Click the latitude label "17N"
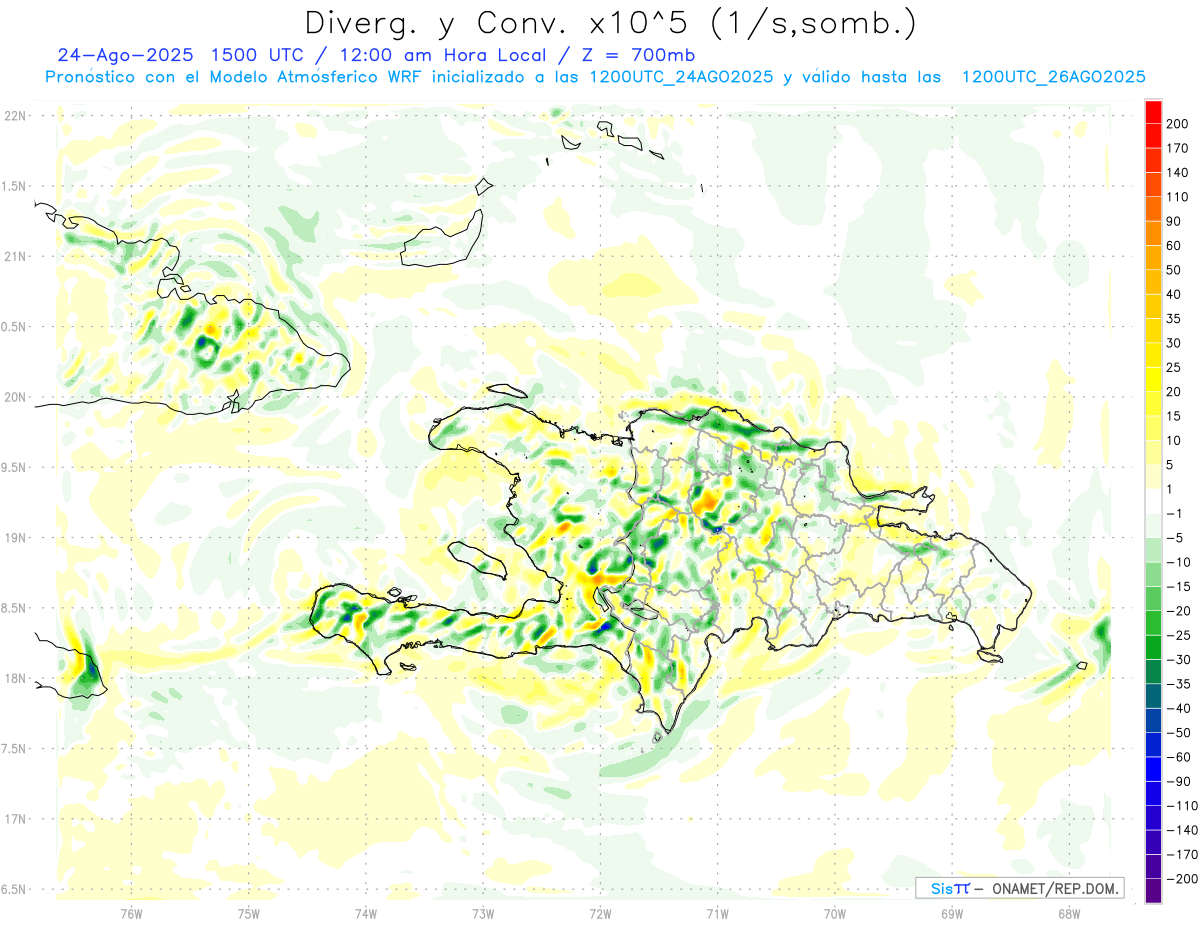The width and height of the screenshot is (1200, 927). (x=15, y=819)
